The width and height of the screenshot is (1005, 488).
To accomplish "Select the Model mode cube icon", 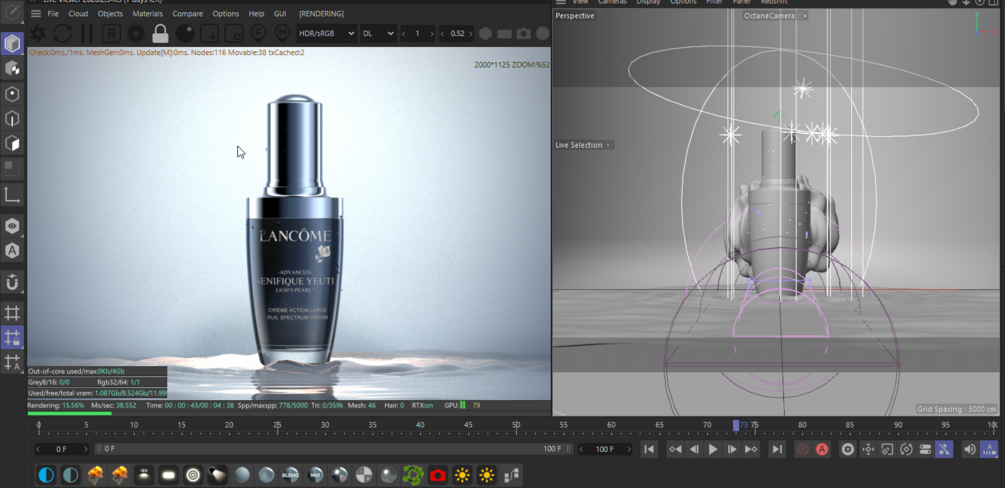I will click(x=12, y=44).
